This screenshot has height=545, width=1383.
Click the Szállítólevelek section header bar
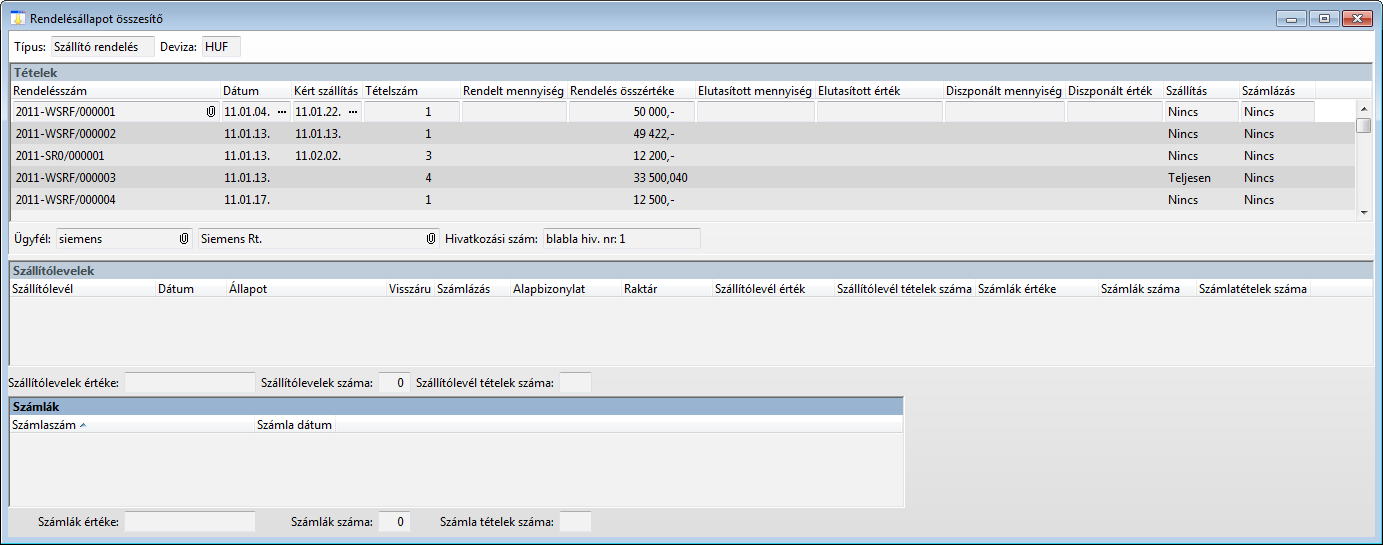[x=691, y=271]
